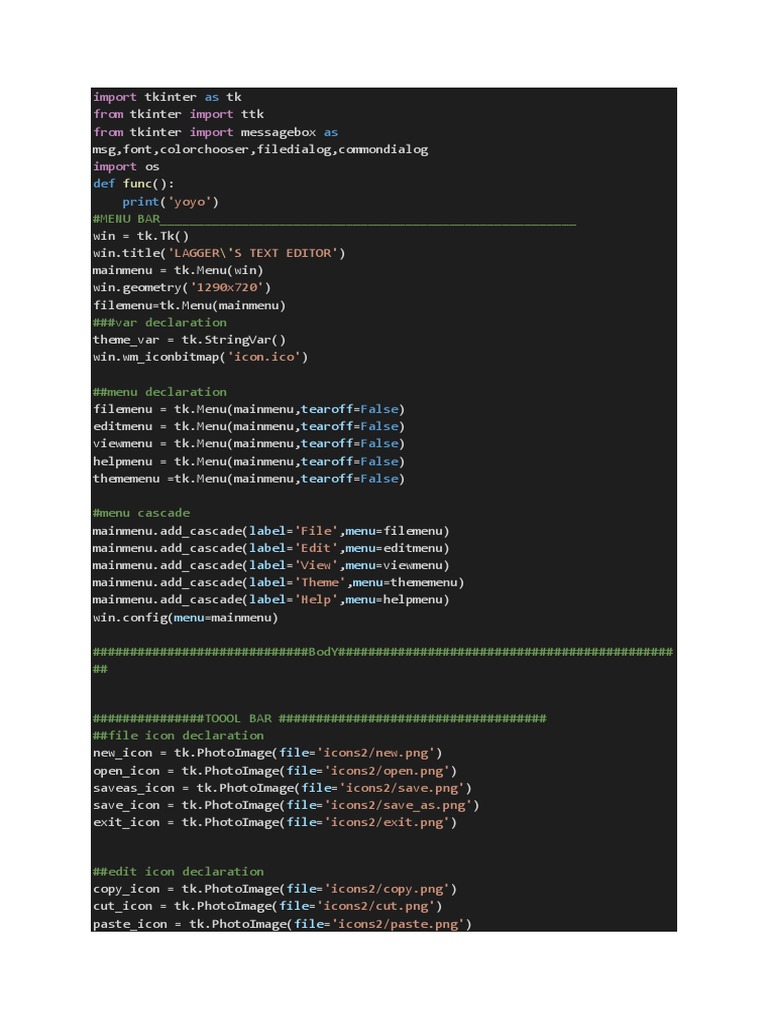Click the 'win.config(menu=mainmenu)' line

185,617
